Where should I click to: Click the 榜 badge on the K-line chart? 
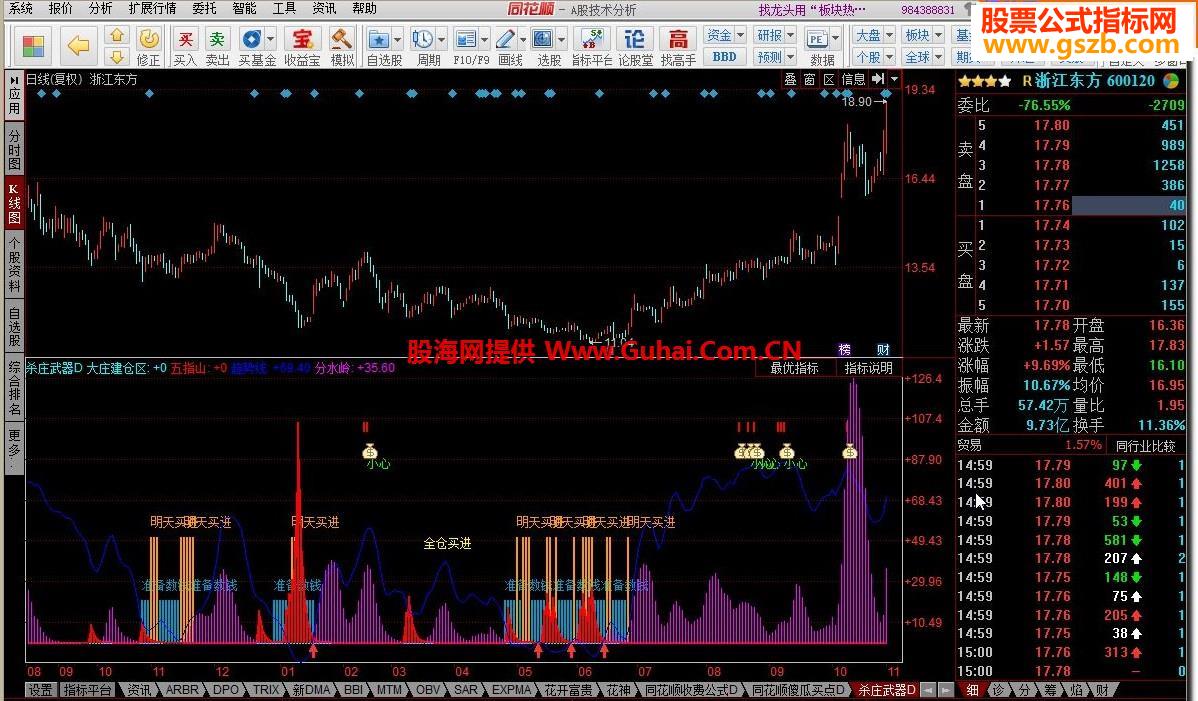click(844, 350)
